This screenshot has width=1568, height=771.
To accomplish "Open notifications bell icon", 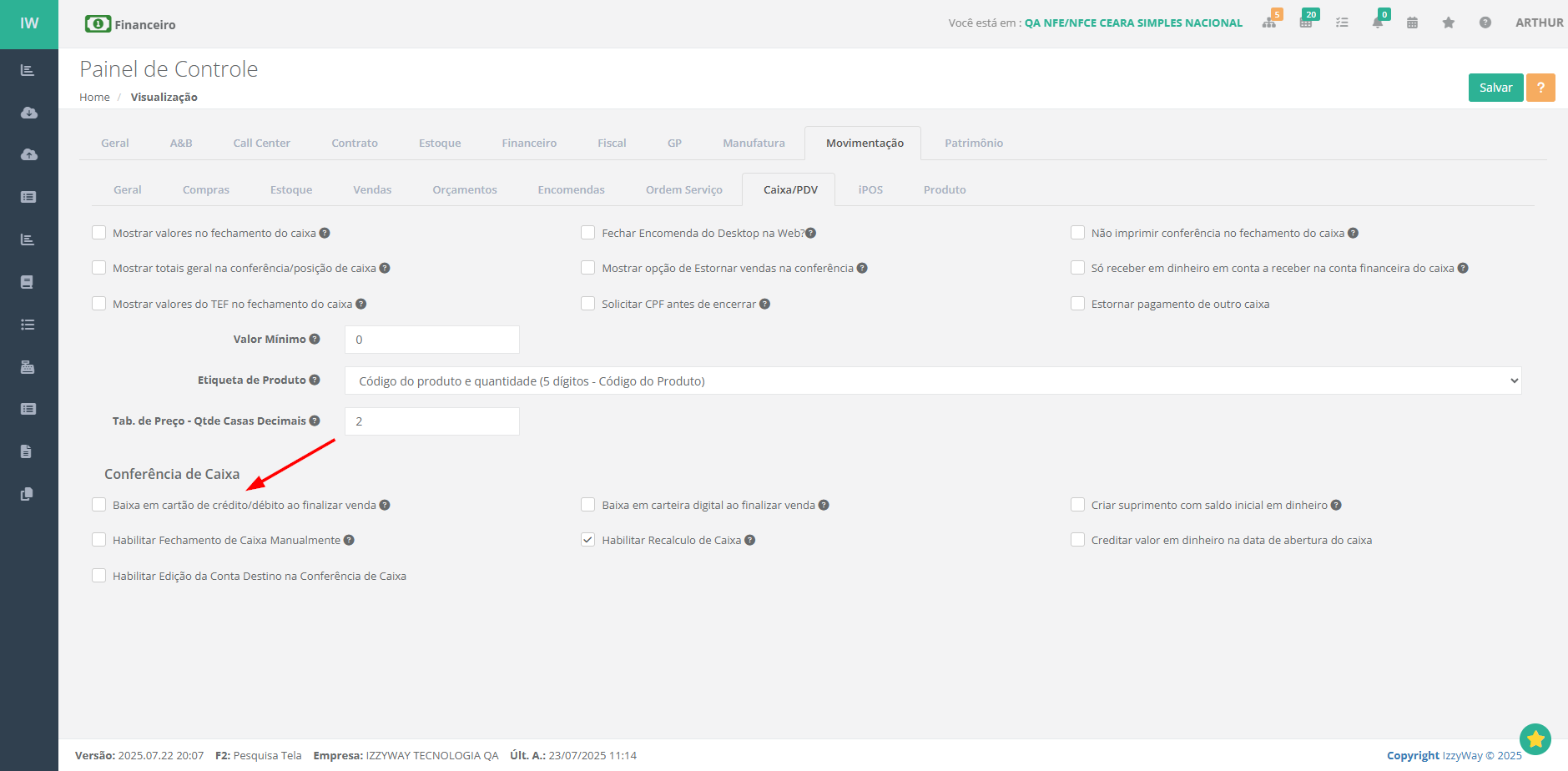I will pos(1378,23).
